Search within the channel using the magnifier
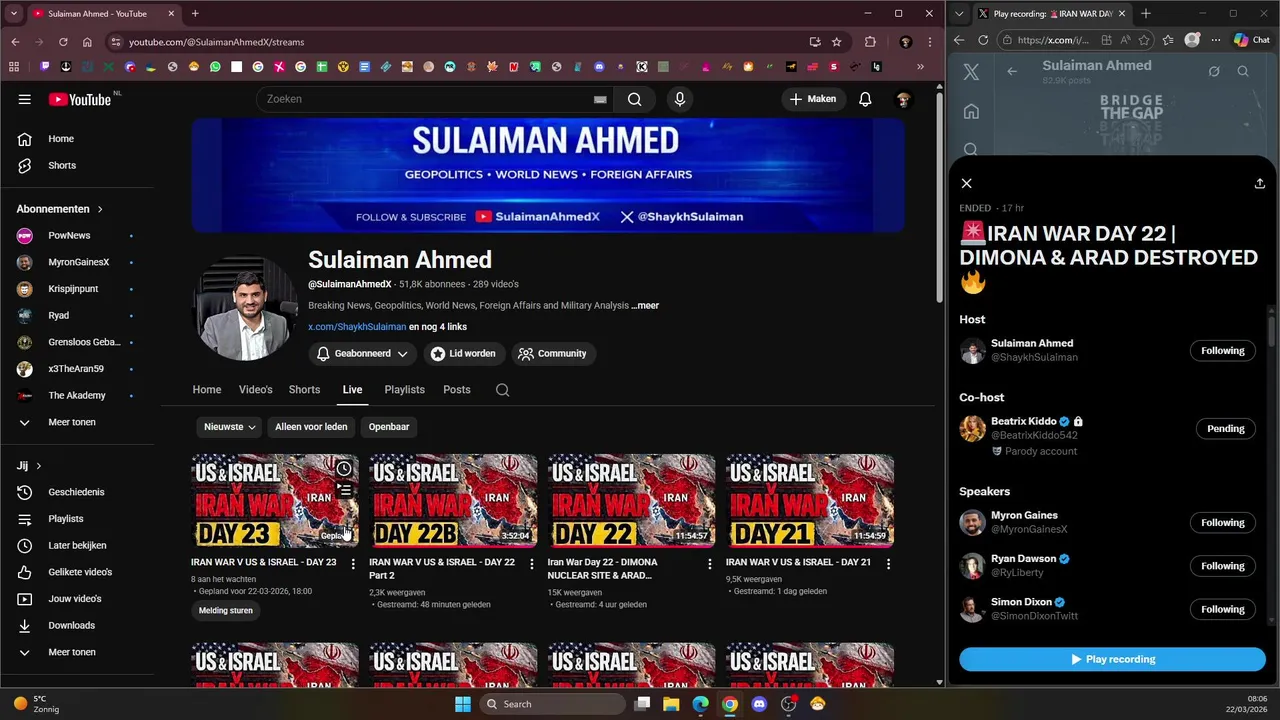 [x=502, y=390]
